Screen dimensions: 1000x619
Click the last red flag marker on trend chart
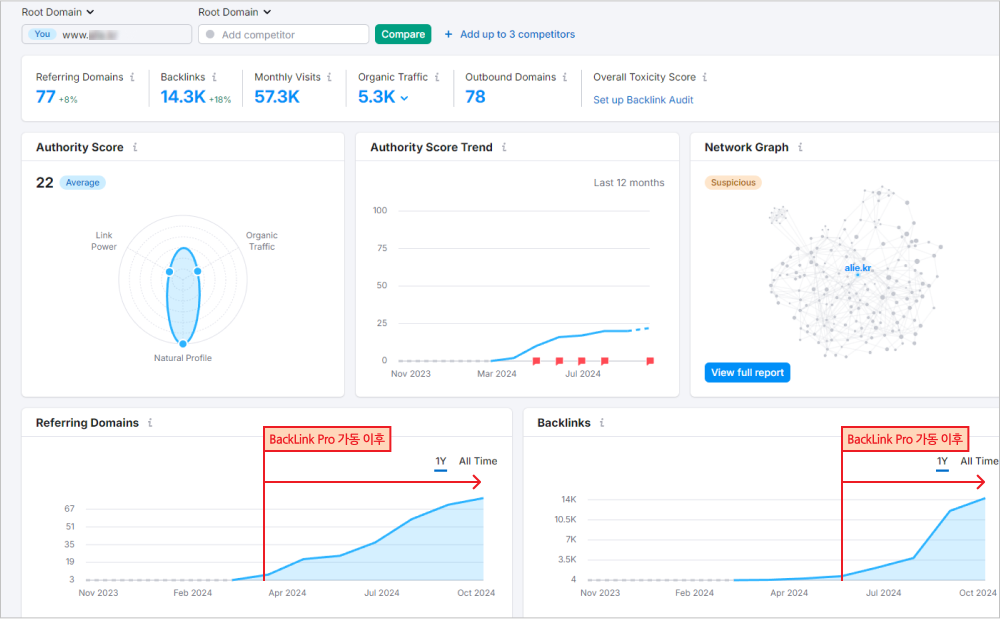coord(650,361)
